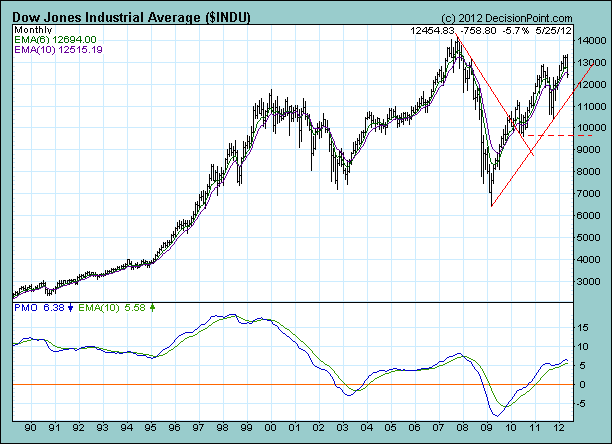The height and width of the screenshot is (444, 612).
Task: Click the year label 95 on time axis
Action: pyautogui.click(x=150, y=428)
